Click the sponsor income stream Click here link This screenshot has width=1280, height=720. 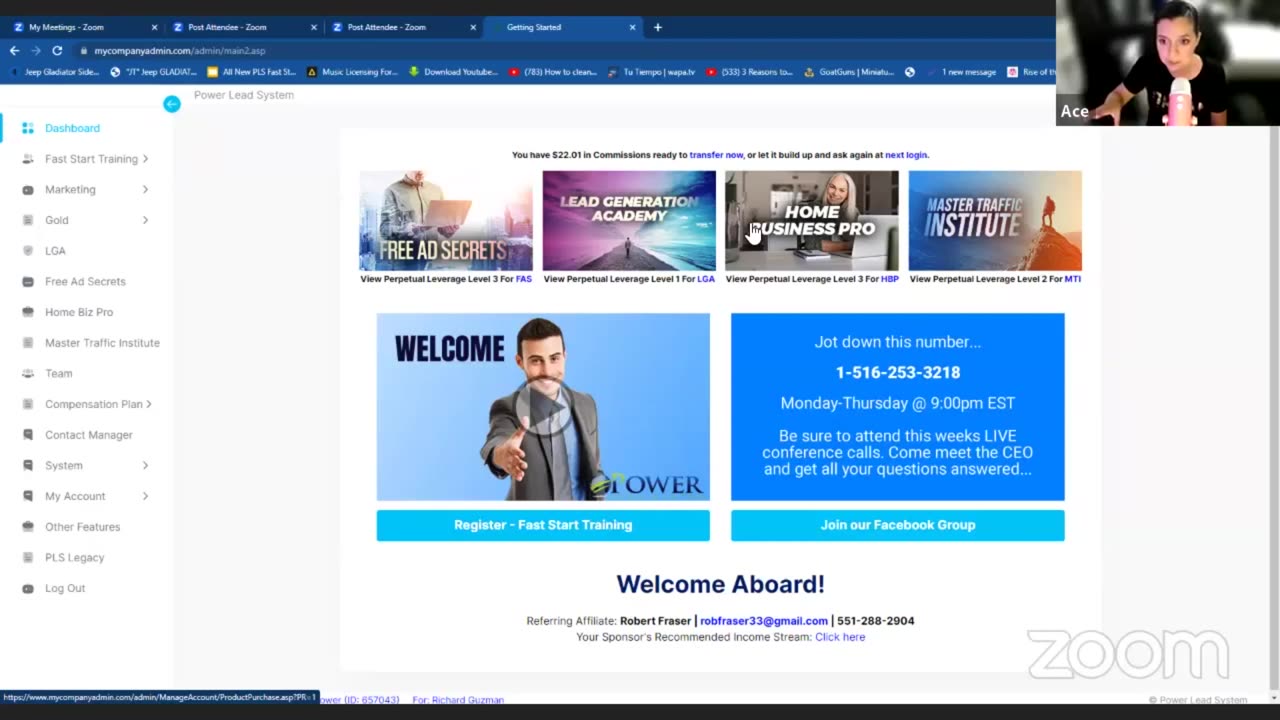pyautogui.click(x=840, y=637)
